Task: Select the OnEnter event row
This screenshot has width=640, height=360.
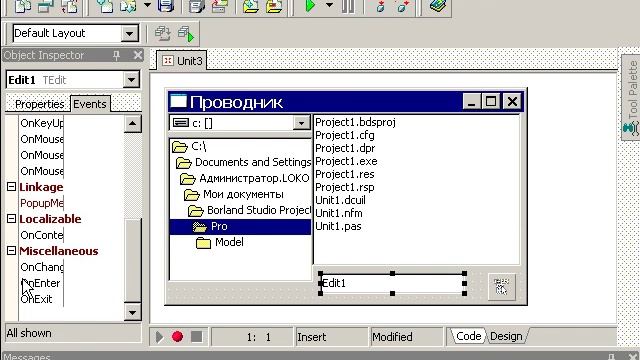Action: pyautogui.click(x=42, y=283)
